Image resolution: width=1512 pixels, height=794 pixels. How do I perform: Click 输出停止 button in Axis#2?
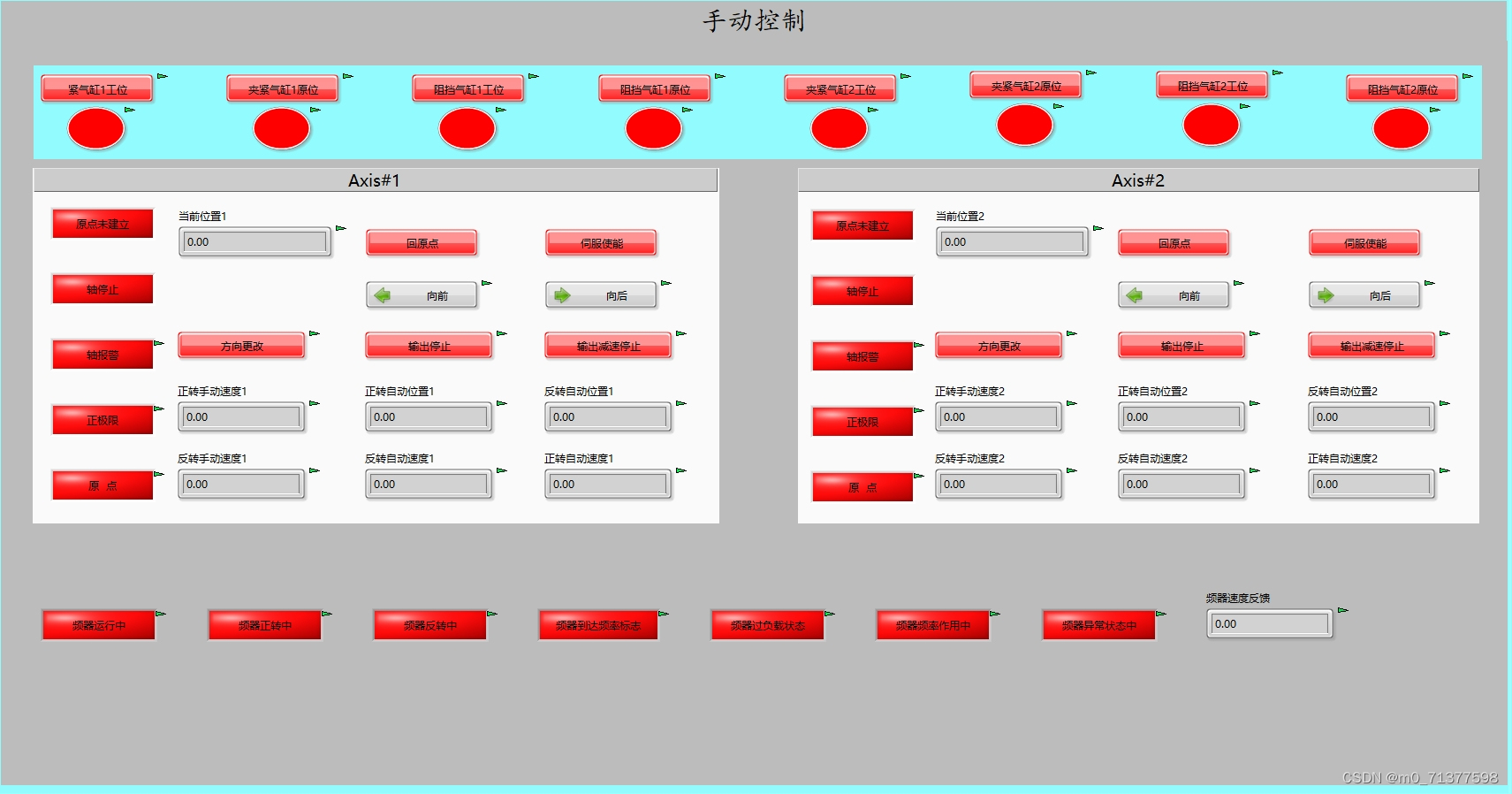(1182, 346)
